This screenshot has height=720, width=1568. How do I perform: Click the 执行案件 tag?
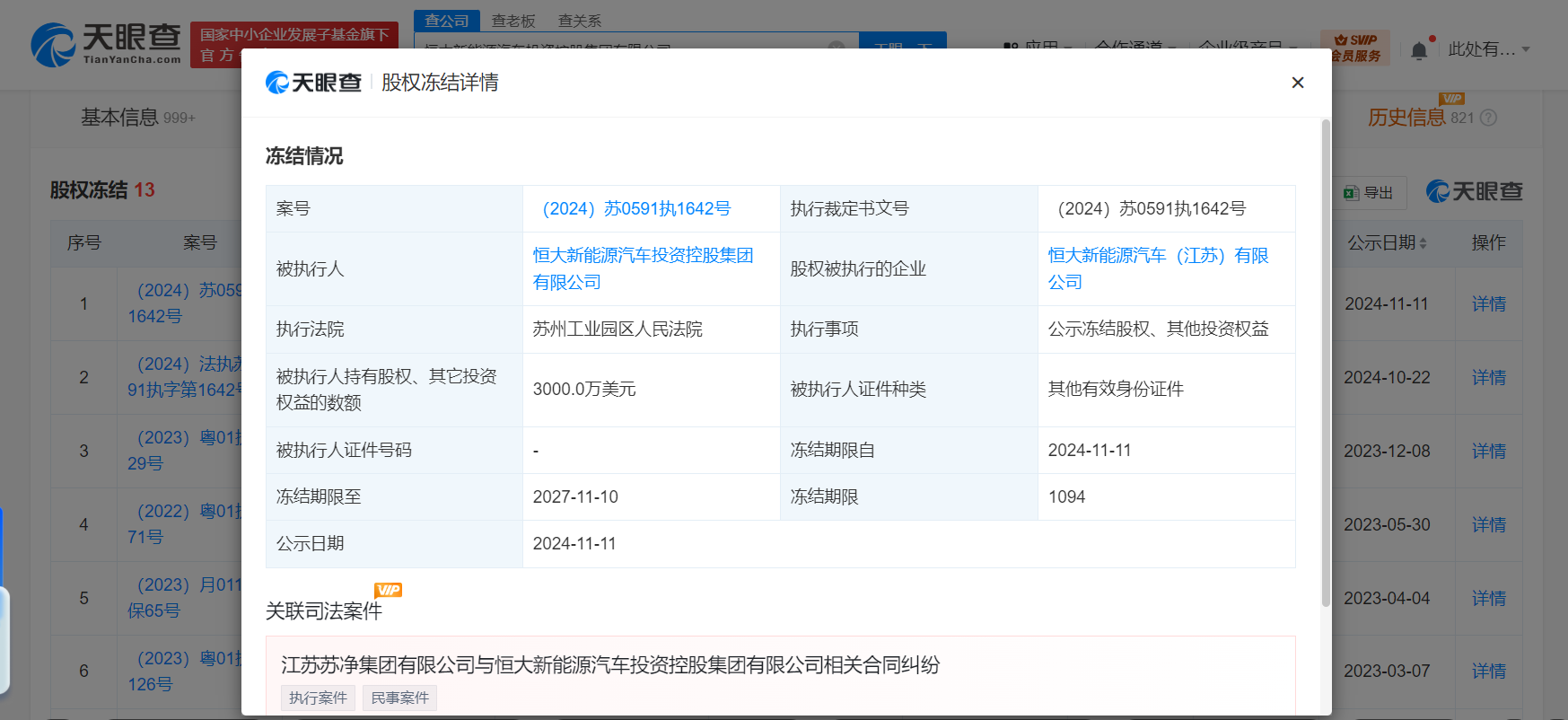318,698
